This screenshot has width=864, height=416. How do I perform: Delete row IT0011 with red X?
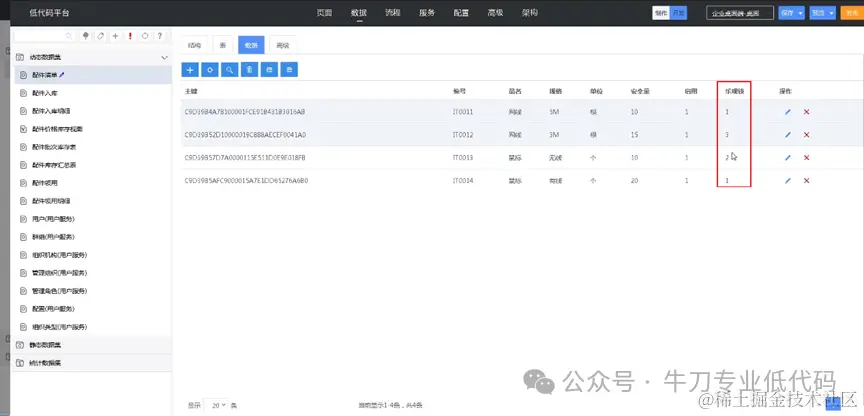pyautogui.click(x=806, y=112)
